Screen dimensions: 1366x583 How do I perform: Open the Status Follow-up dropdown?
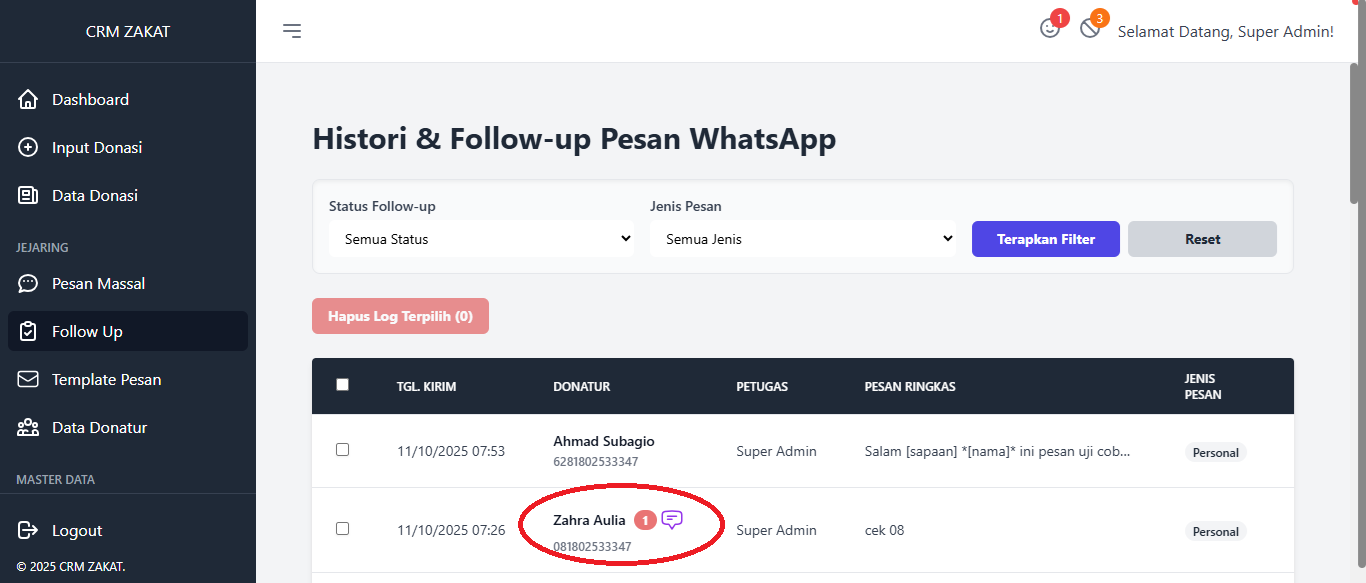pyautogui.click(x=481, y=239)
